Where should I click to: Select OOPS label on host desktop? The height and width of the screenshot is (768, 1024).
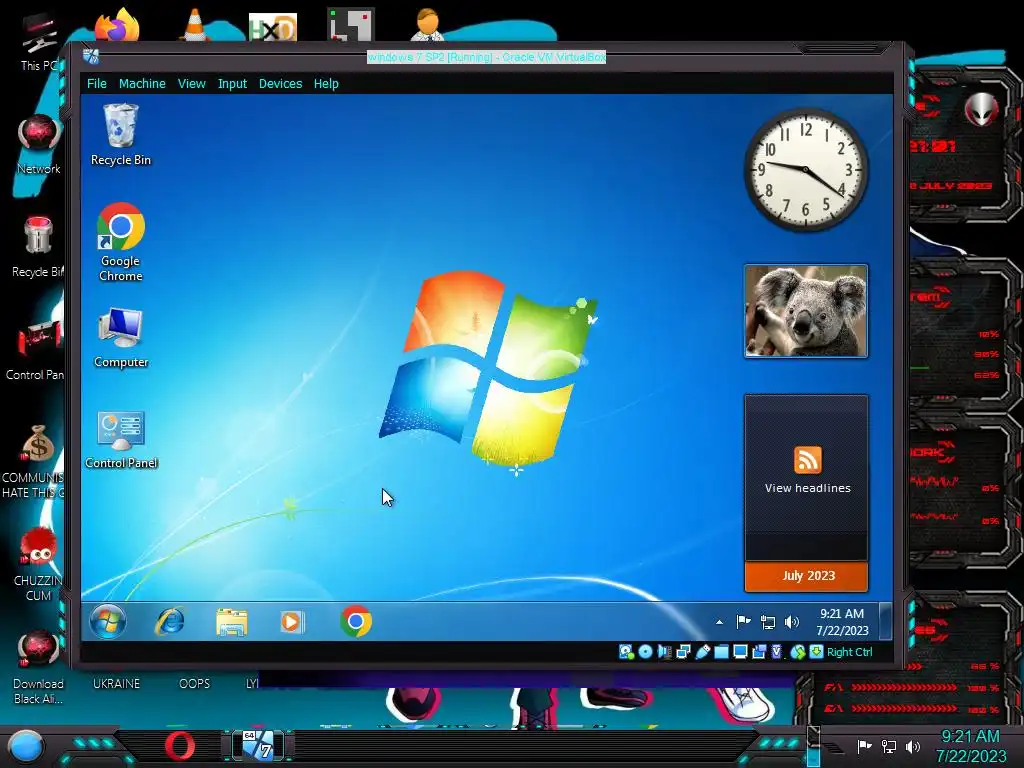pos(195,684)
